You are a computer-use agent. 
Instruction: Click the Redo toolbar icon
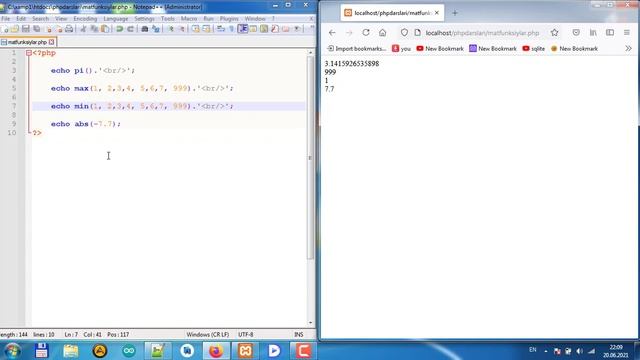131,29
